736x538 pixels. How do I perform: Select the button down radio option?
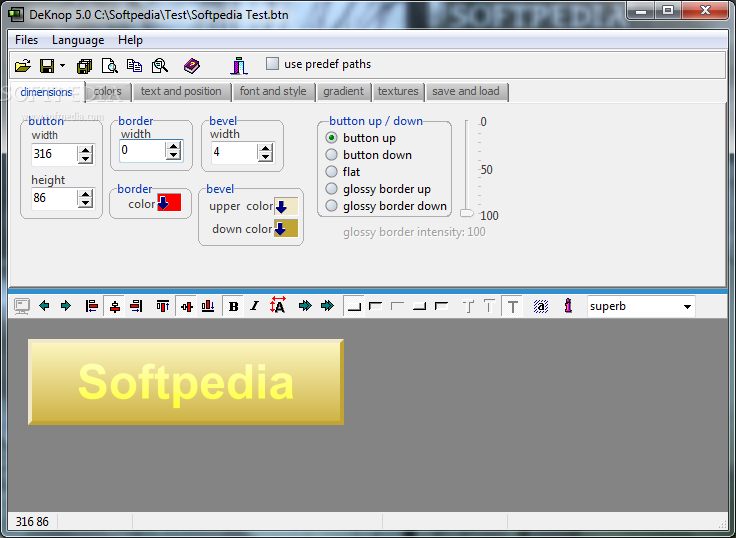click(331, 154)
